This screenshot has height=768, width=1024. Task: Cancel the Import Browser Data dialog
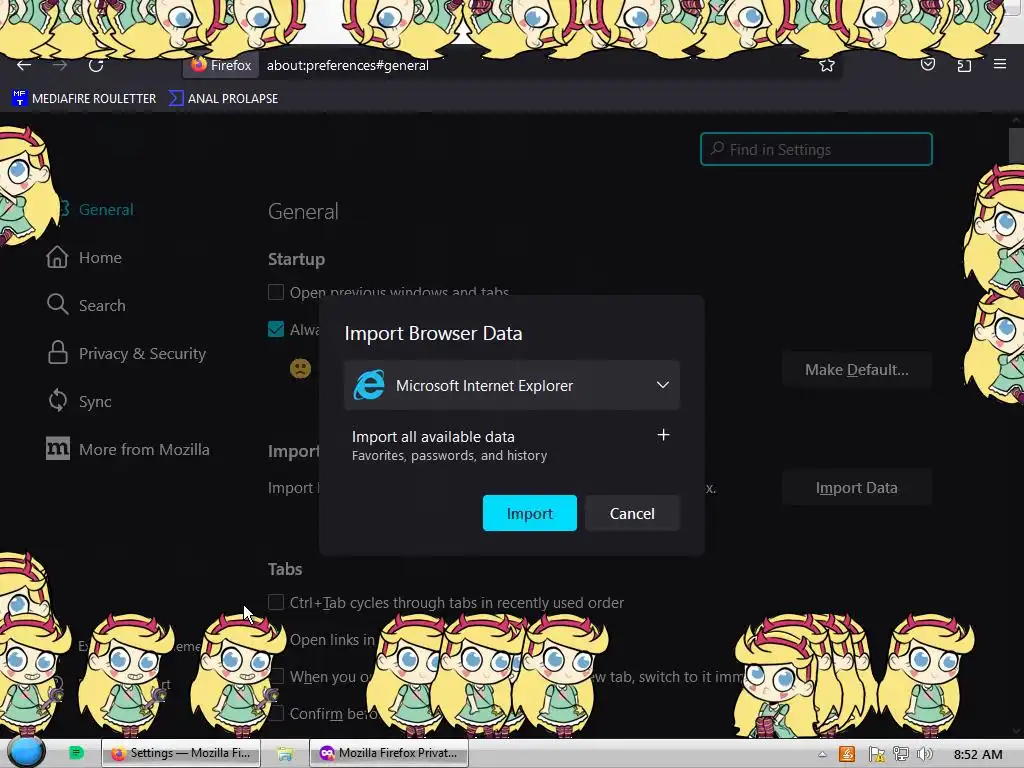click(632, 513)
